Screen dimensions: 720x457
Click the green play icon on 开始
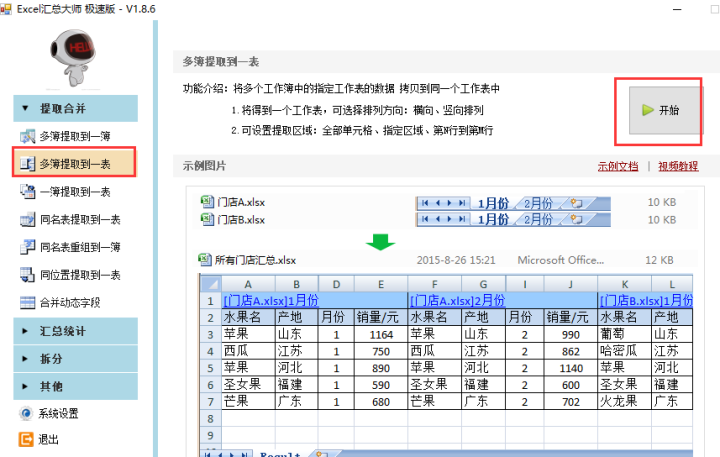(x=647, y=110)
